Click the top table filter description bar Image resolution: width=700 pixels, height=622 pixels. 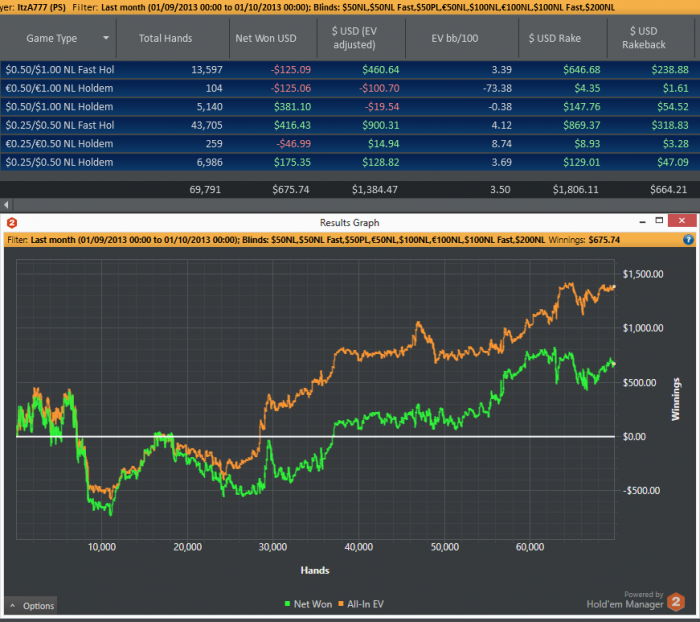click(350, 7)
